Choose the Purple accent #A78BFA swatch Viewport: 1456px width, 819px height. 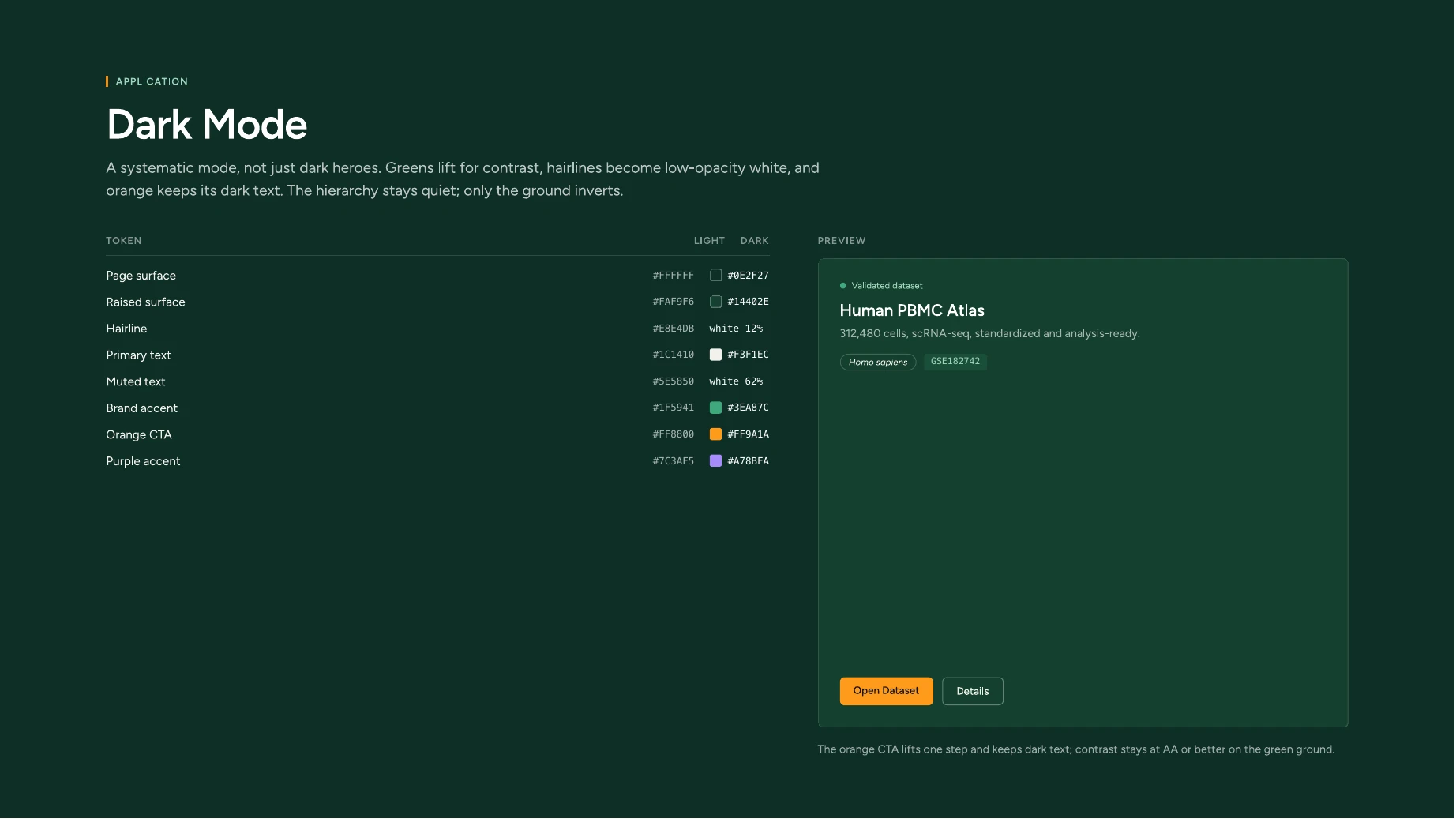(715, 460)
